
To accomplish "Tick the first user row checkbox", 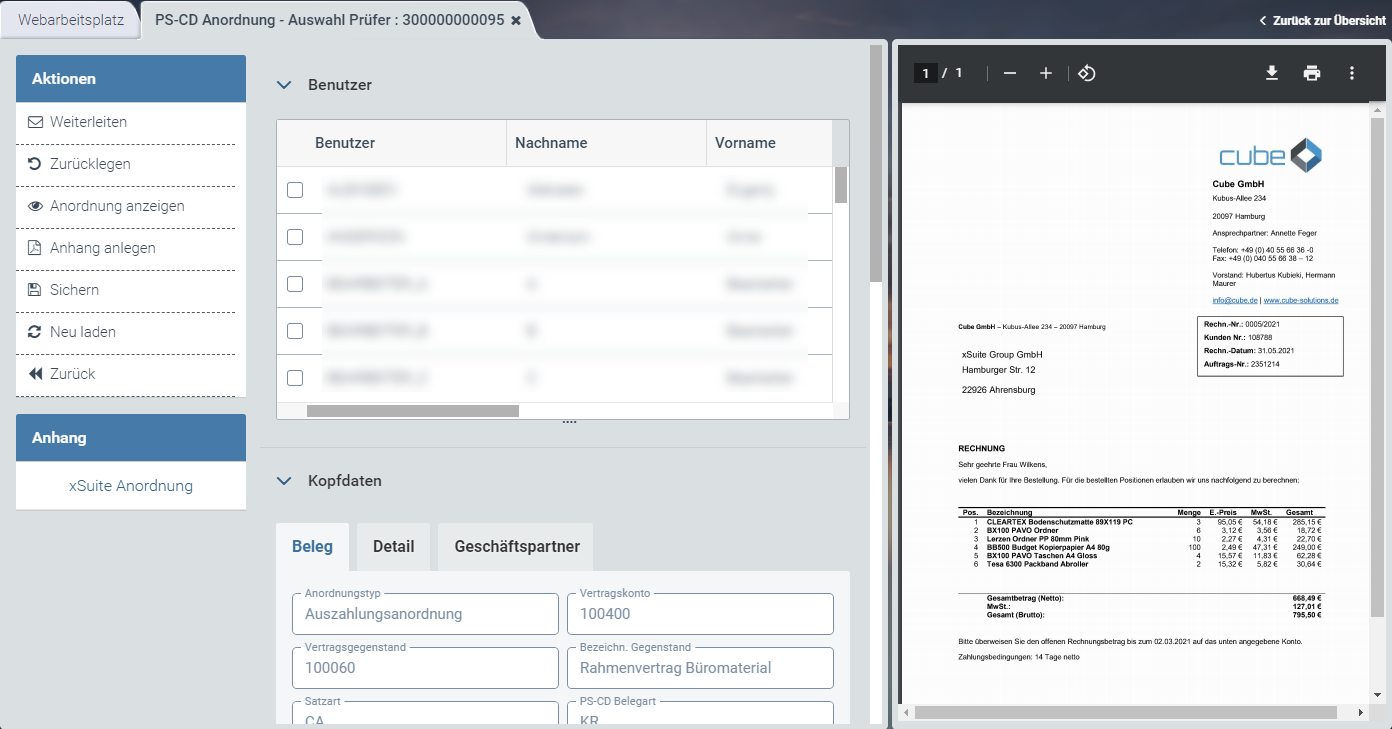I will tap(295, 190).
